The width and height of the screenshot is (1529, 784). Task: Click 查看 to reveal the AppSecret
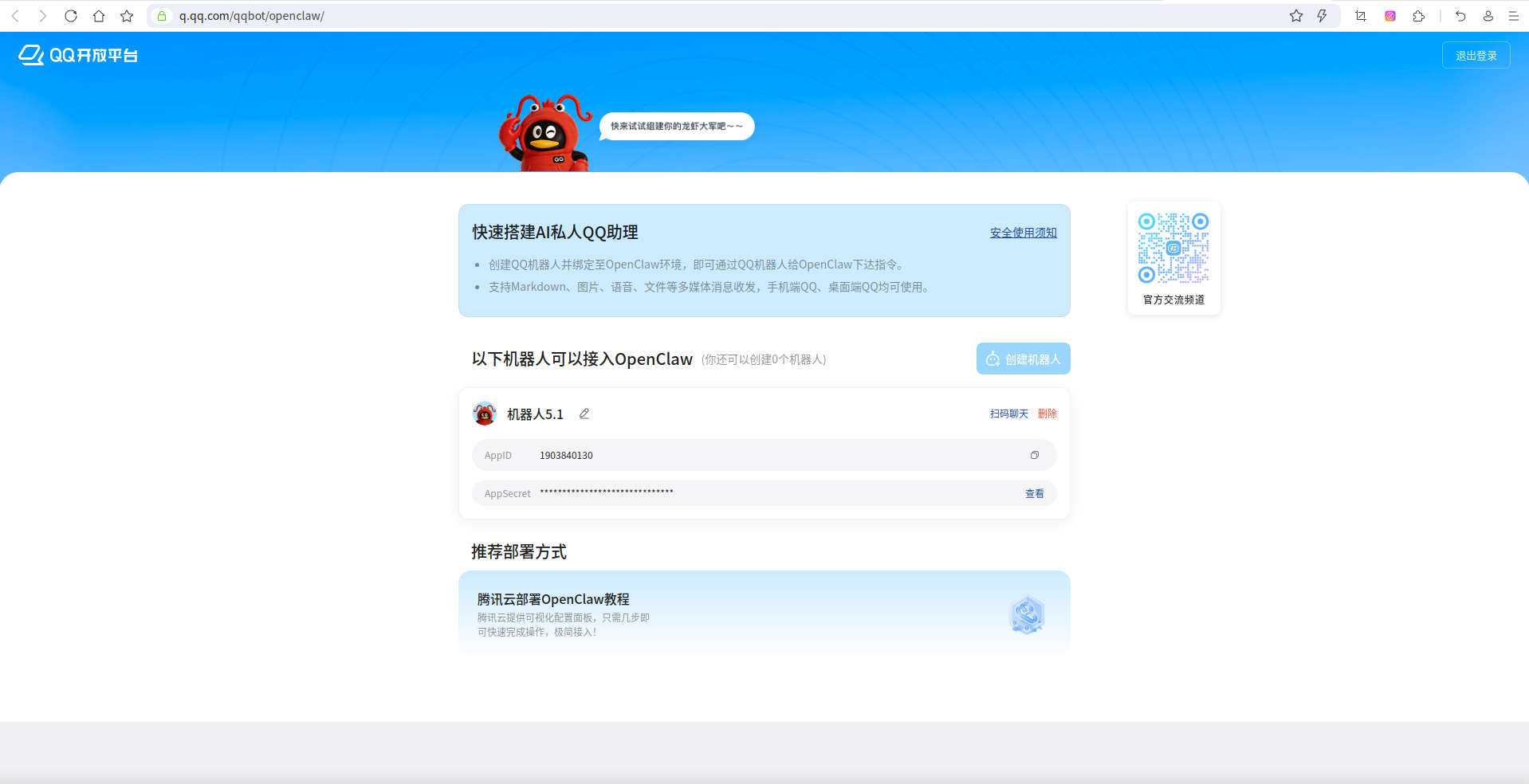tap(1035, 494)
